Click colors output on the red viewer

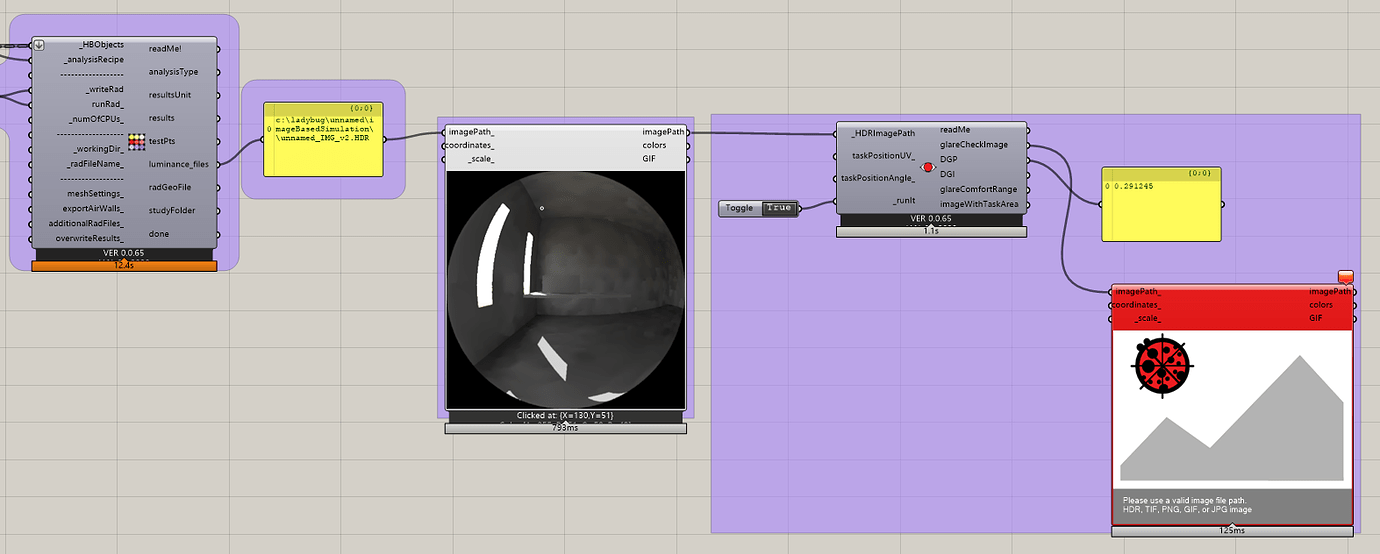point(1321,304)
